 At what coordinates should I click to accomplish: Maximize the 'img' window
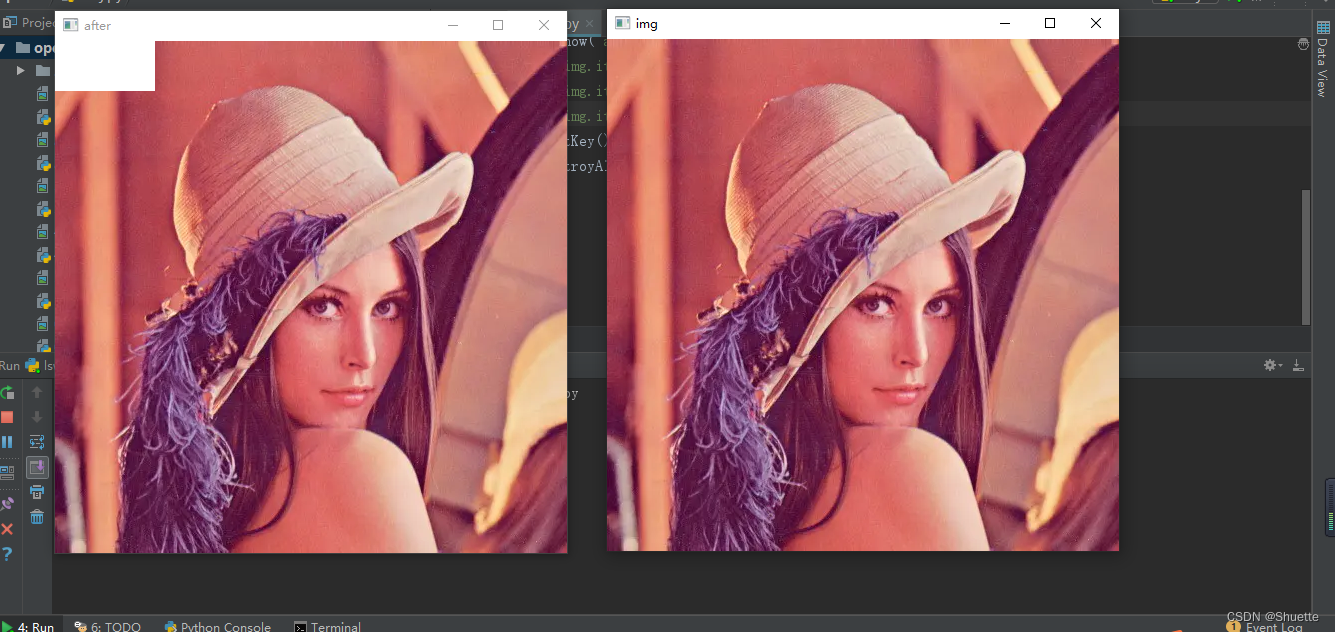pyautogui.click(x=1050, y=23)
